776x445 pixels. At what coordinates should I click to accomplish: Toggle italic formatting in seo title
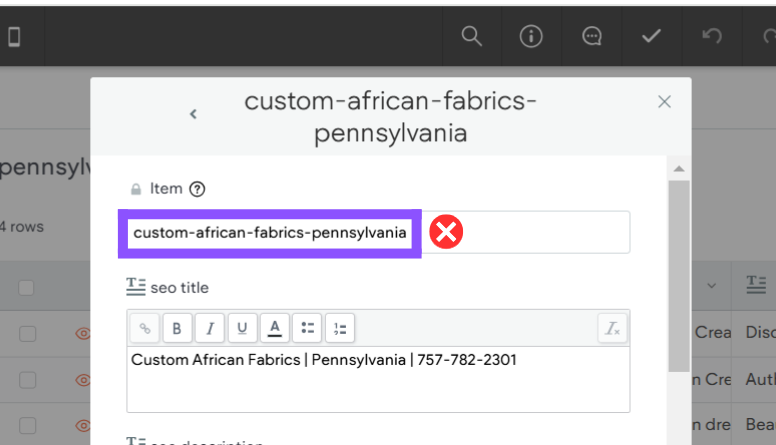click(210, 328)
